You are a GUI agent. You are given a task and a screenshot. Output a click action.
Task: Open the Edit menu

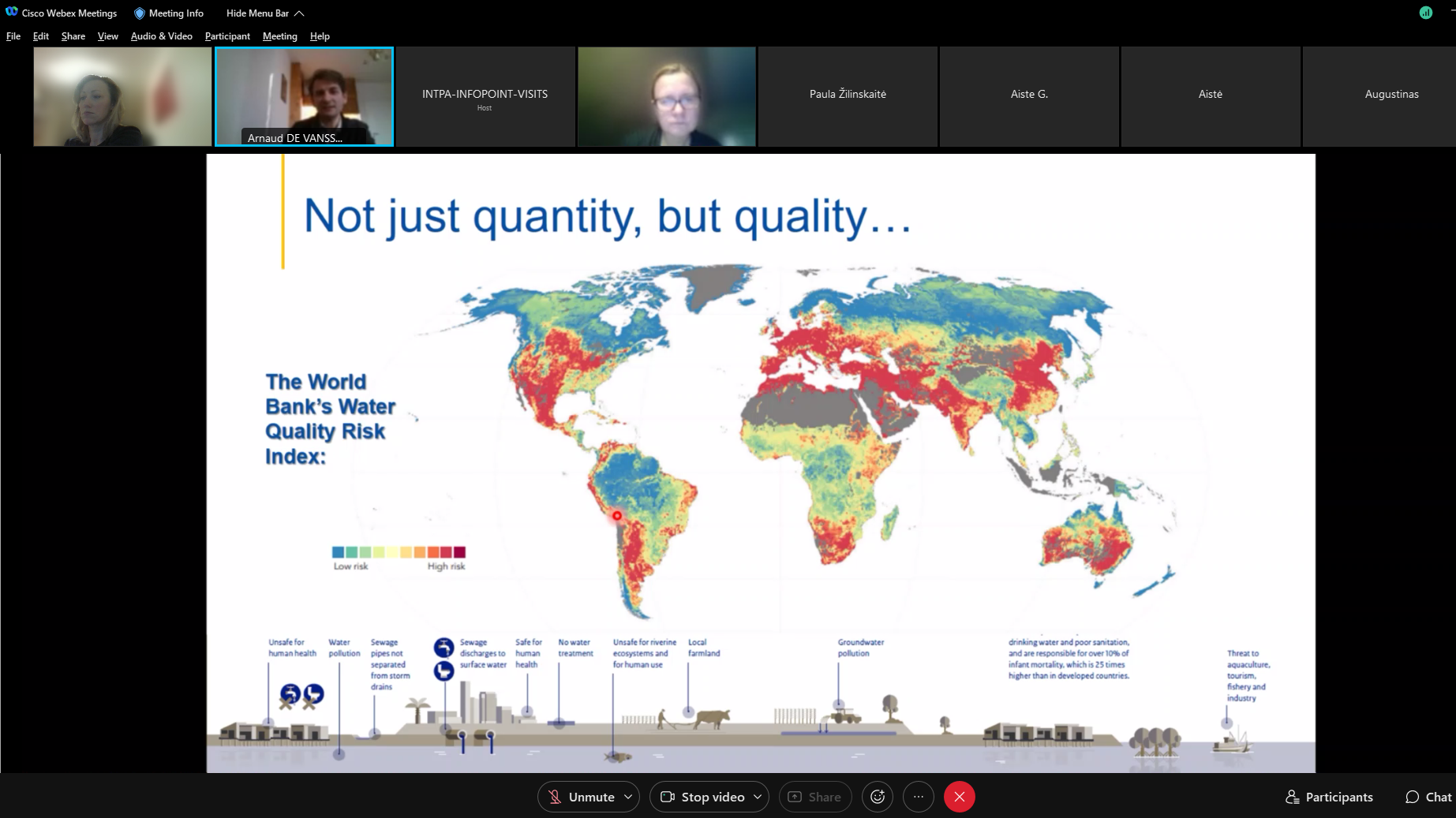point(41,36)
